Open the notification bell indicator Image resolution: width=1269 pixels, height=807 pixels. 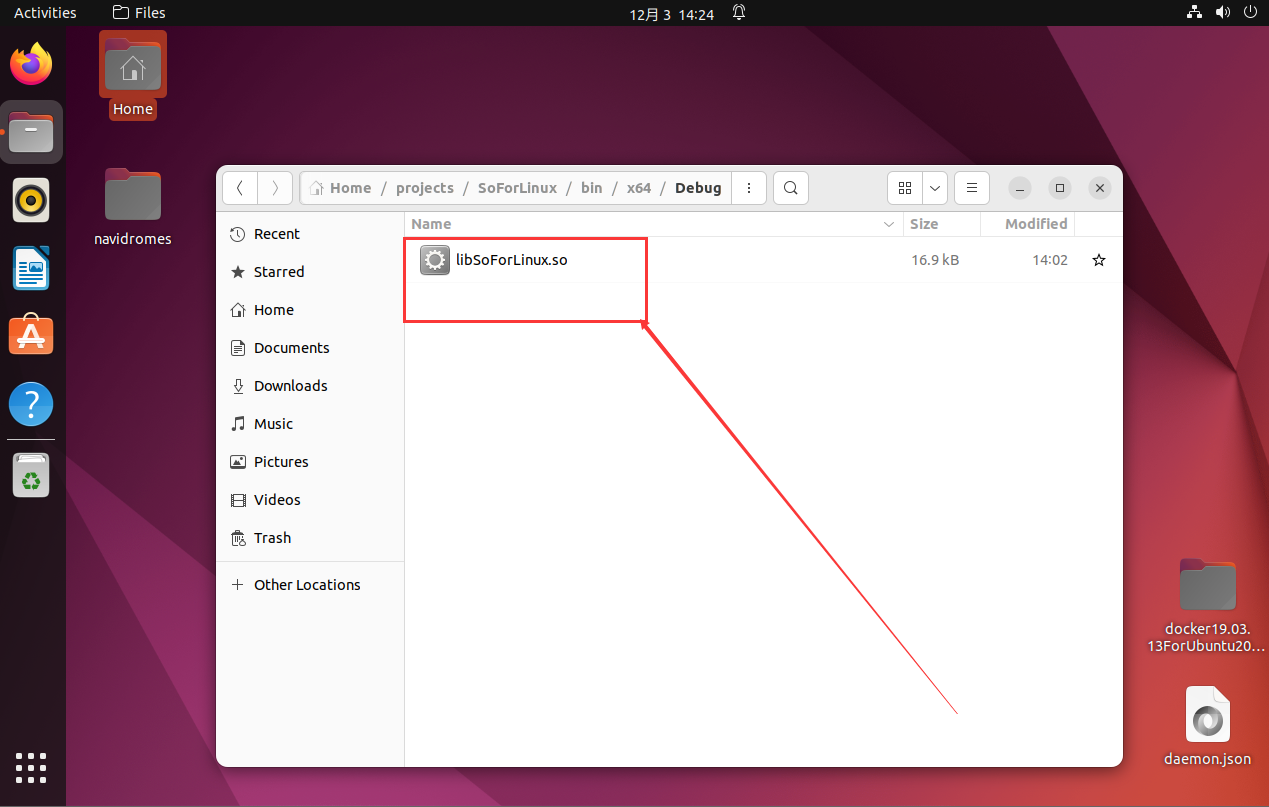click(x=739, y=13)
